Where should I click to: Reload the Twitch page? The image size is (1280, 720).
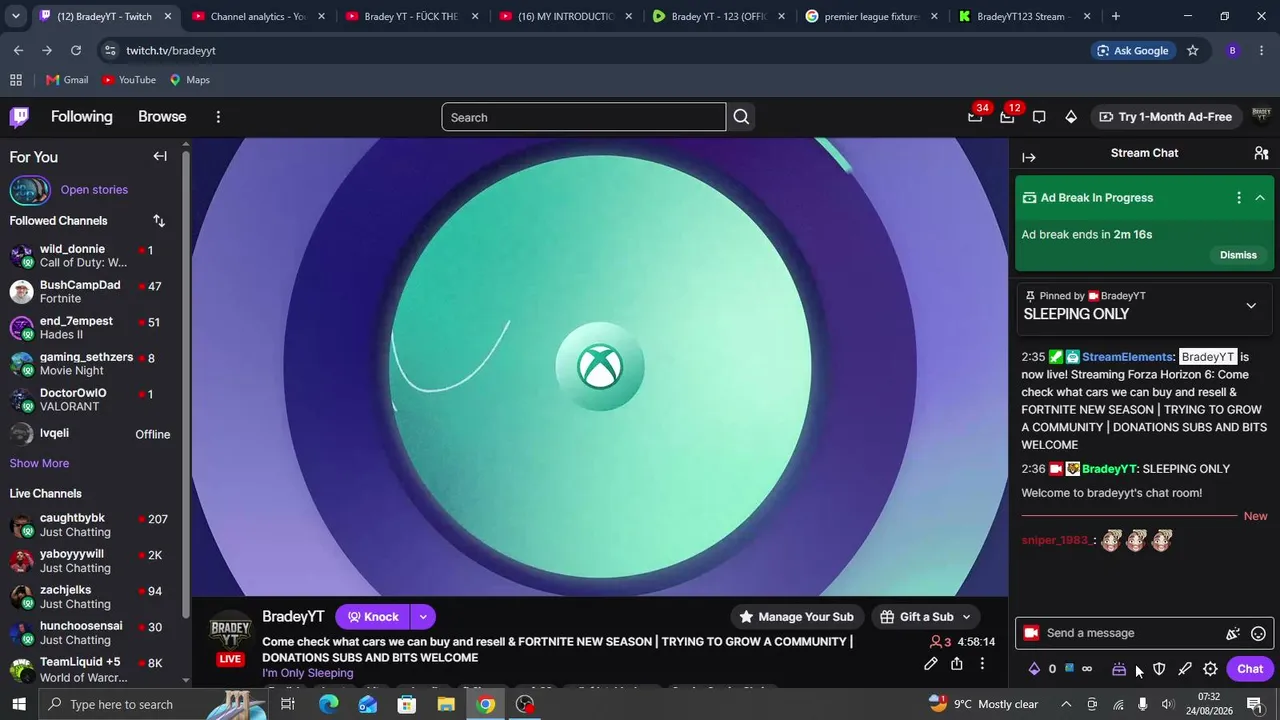coord(76,50)
